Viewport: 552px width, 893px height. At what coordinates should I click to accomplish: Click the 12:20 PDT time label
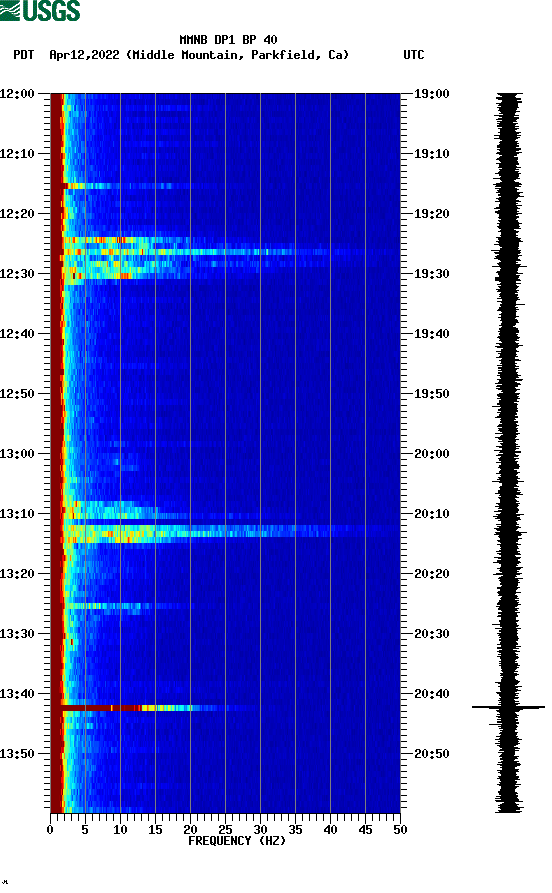[x=17, y=214]
